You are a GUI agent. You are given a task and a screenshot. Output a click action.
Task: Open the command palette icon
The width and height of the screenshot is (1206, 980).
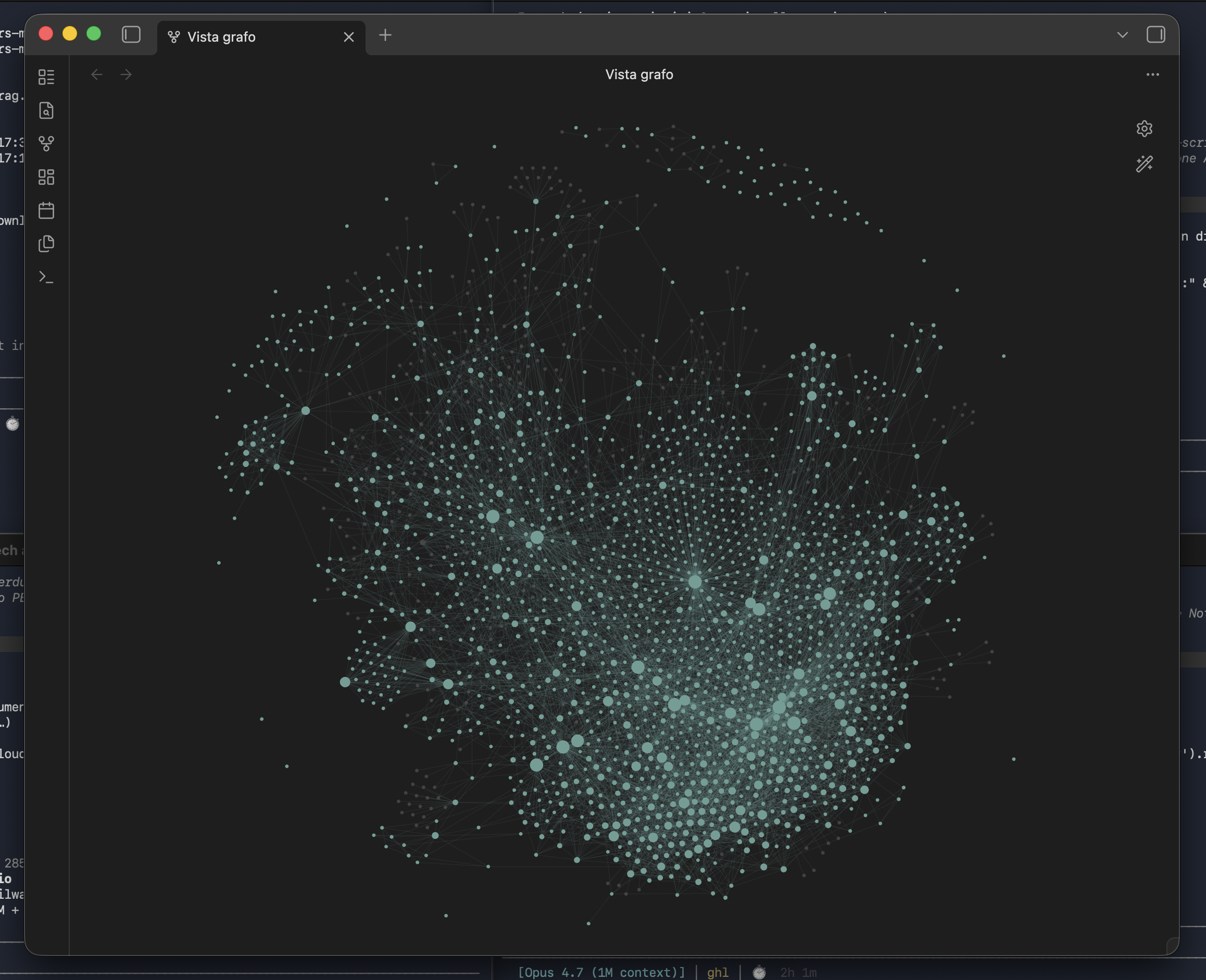tap(46, 277)
